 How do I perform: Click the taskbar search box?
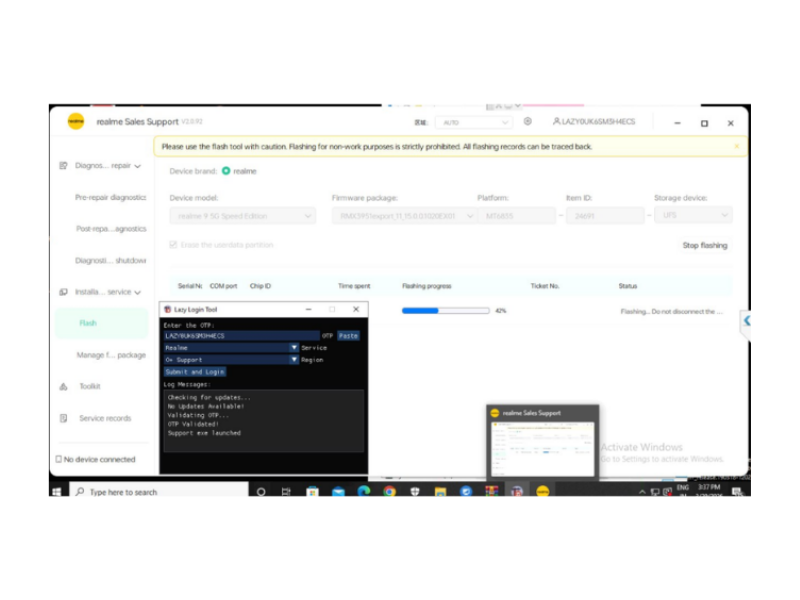(x=159, y=491)
